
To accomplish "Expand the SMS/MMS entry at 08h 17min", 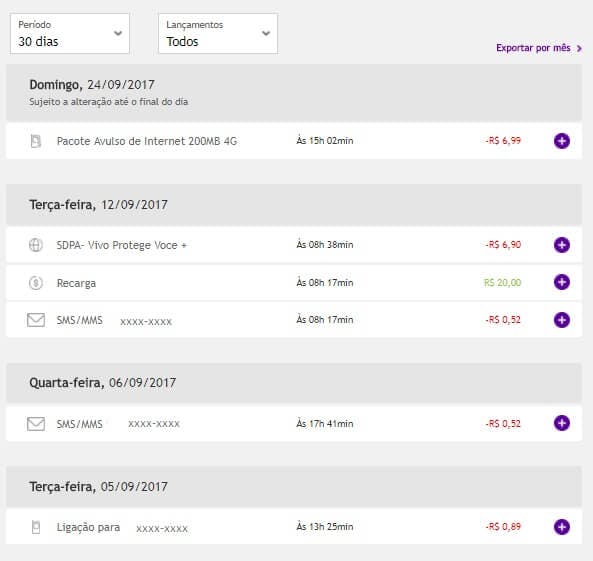I will 562,320.
